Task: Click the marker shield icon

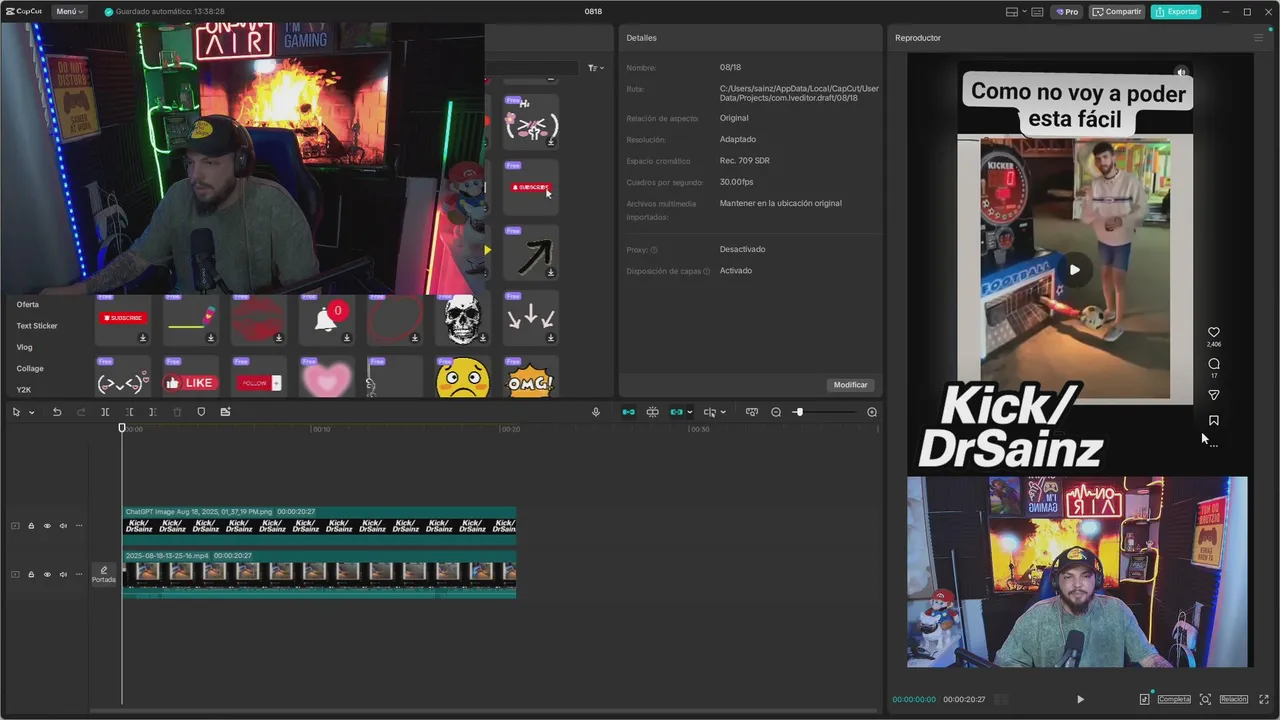Action: pyautogui.click(x=201, y=412)
